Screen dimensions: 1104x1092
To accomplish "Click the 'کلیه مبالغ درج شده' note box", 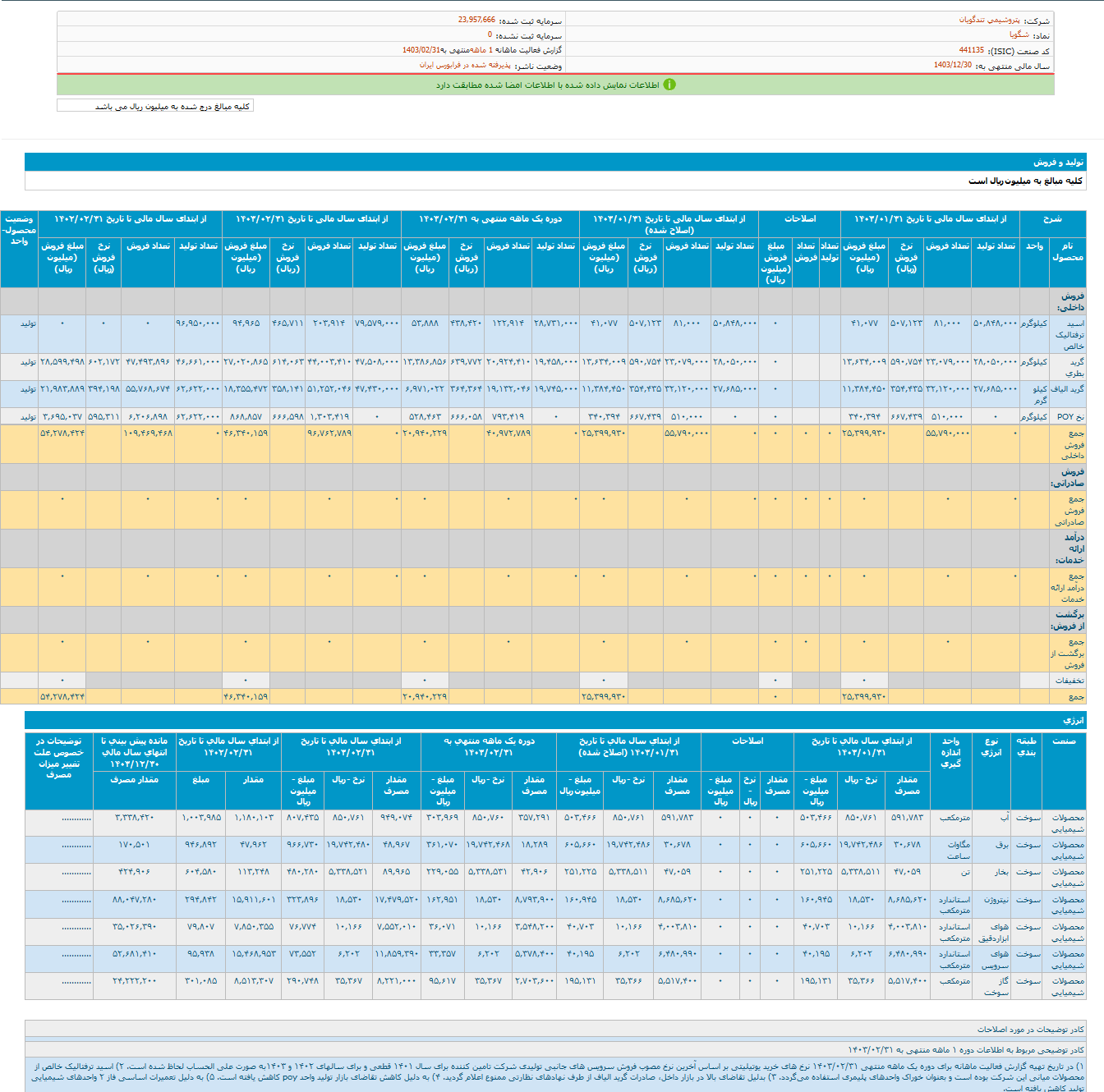I will [x=155, y=106].
